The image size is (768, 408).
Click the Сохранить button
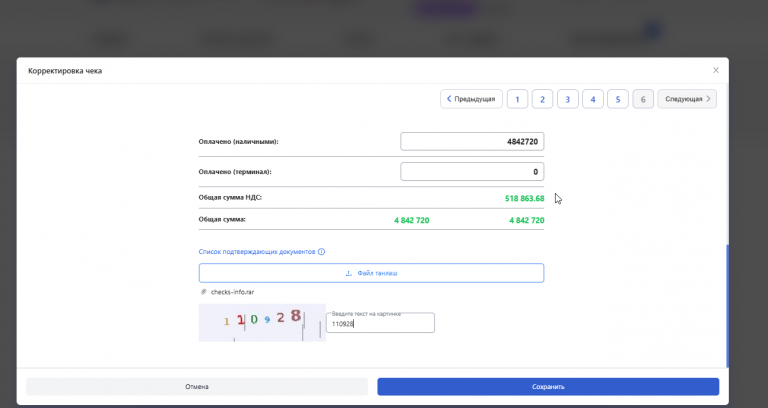tap(548, 387)
